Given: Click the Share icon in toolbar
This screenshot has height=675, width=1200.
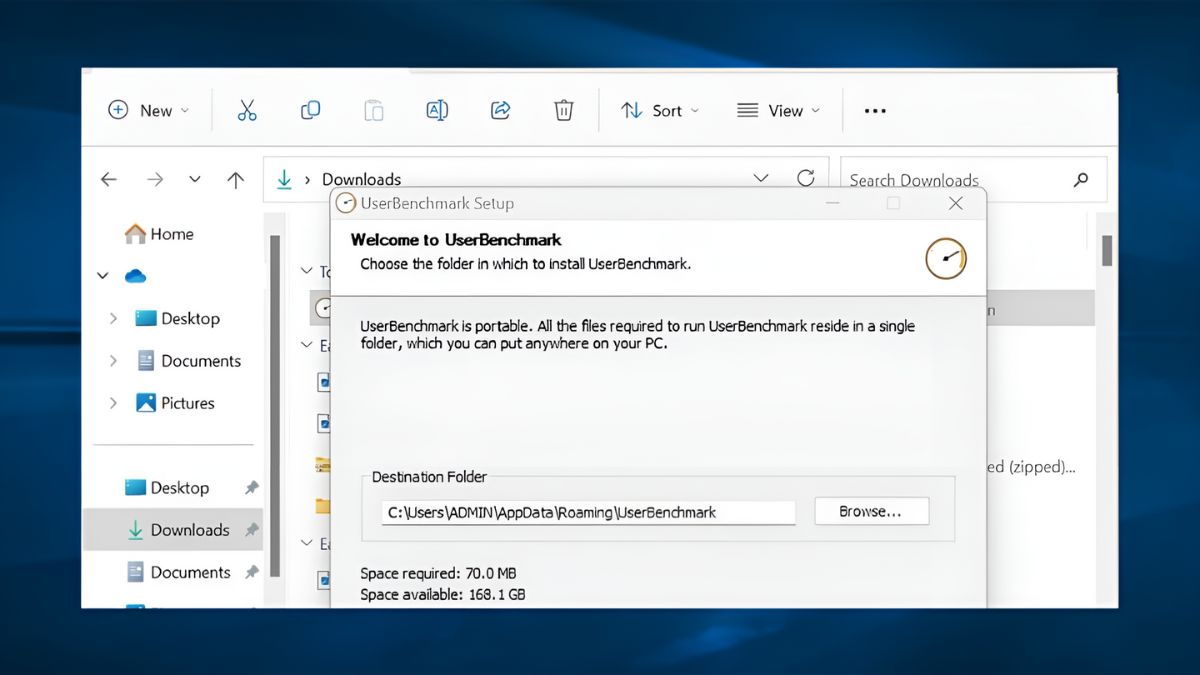Looking at the screenshot, I should tap(501, 111).
